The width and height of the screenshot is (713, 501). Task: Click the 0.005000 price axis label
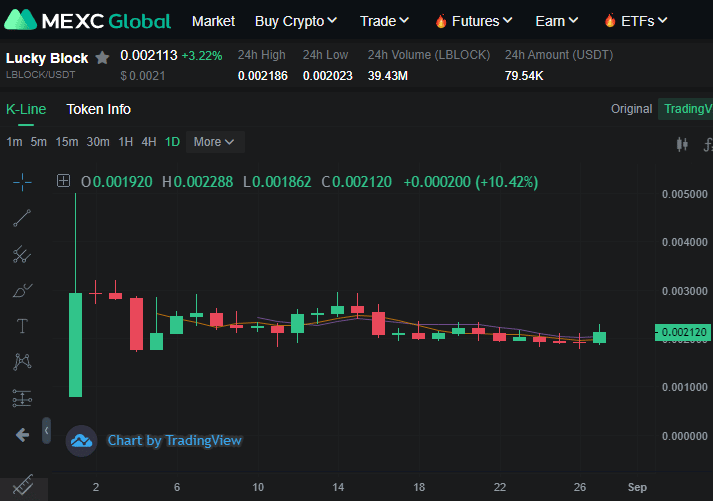coord(685,194)
